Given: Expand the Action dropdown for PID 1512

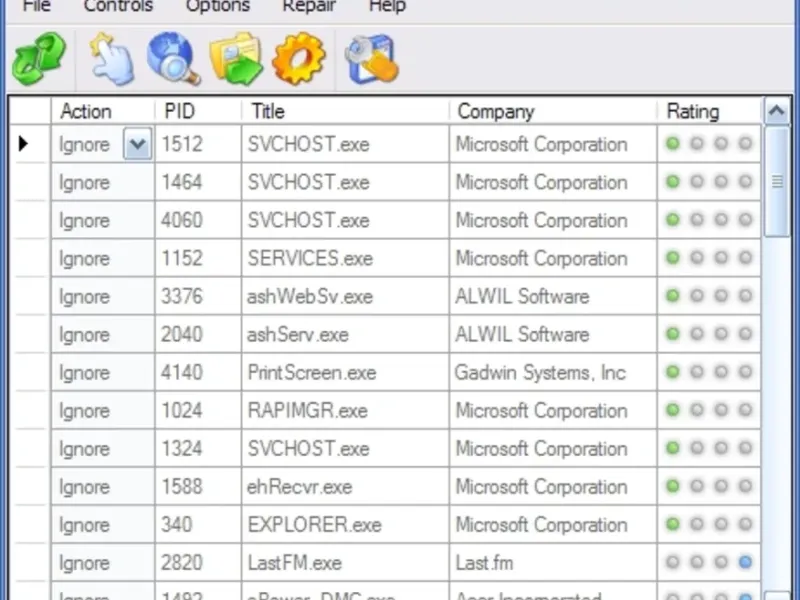Looking at the screenshot, I should [x=137, y=144].
